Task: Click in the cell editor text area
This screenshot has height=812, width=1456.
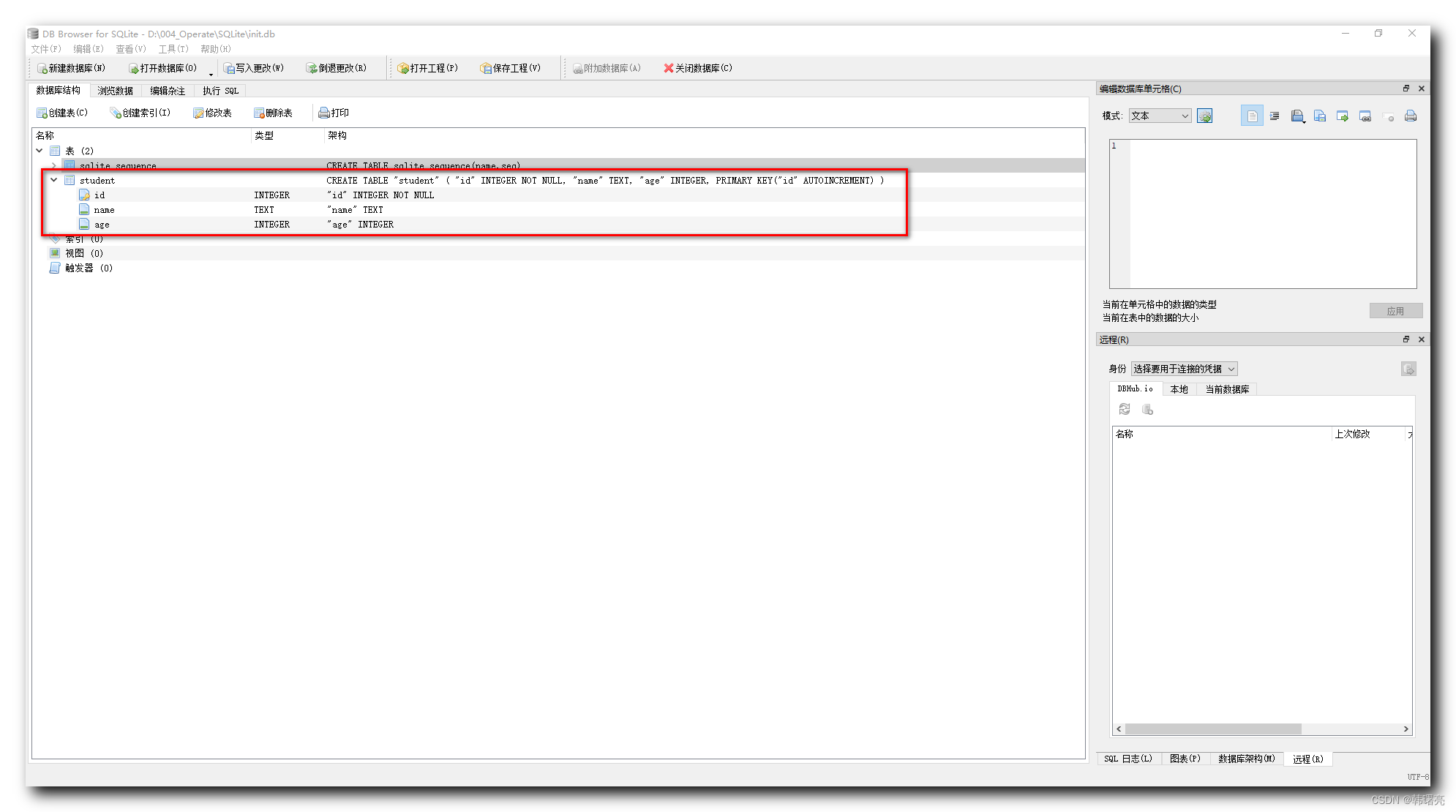Action: click(1272, 214)
